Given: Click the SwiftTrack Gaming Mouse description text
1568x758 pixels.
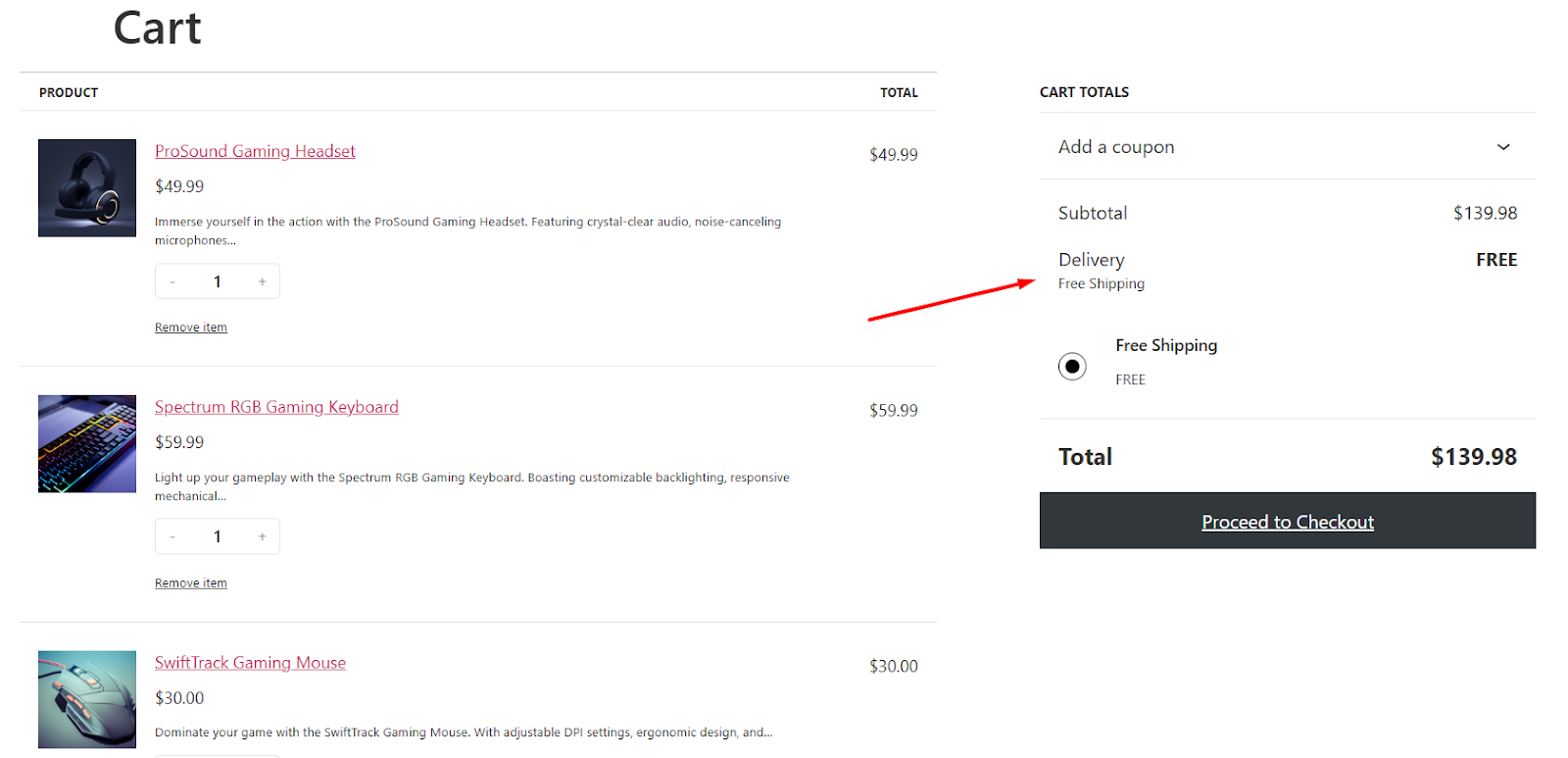Looking at the screenshot, I should pos(464,733).
